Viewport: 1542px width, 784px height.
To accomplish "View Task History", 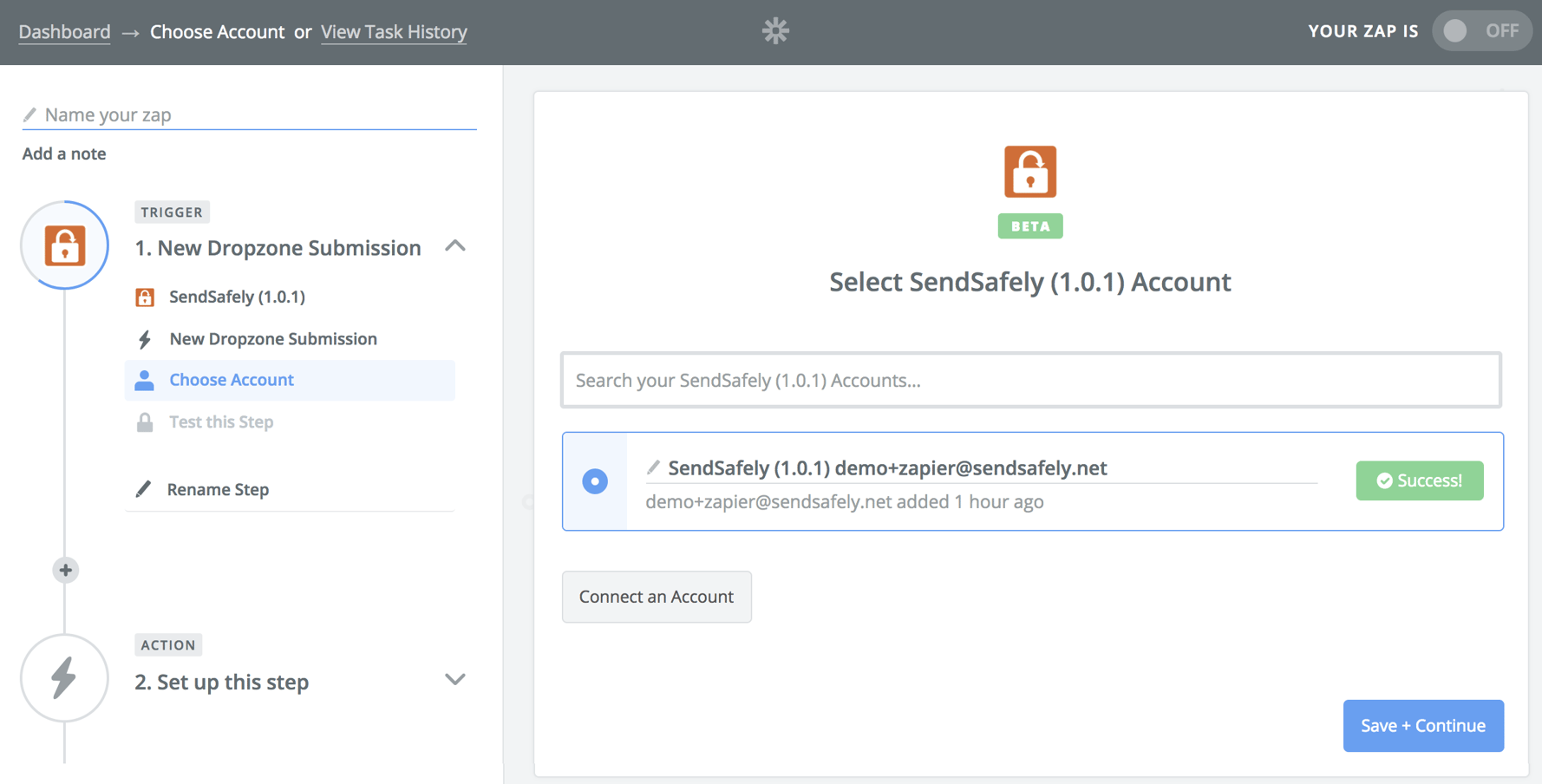I will tap(394, 32).
